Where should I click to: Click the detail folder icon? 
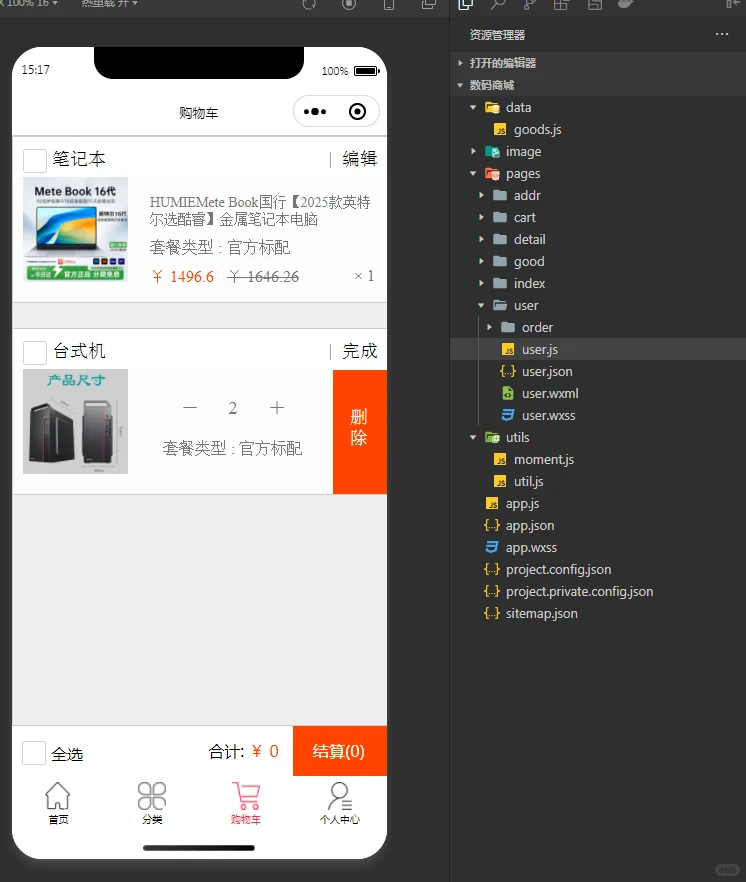[x=500, y=239]
